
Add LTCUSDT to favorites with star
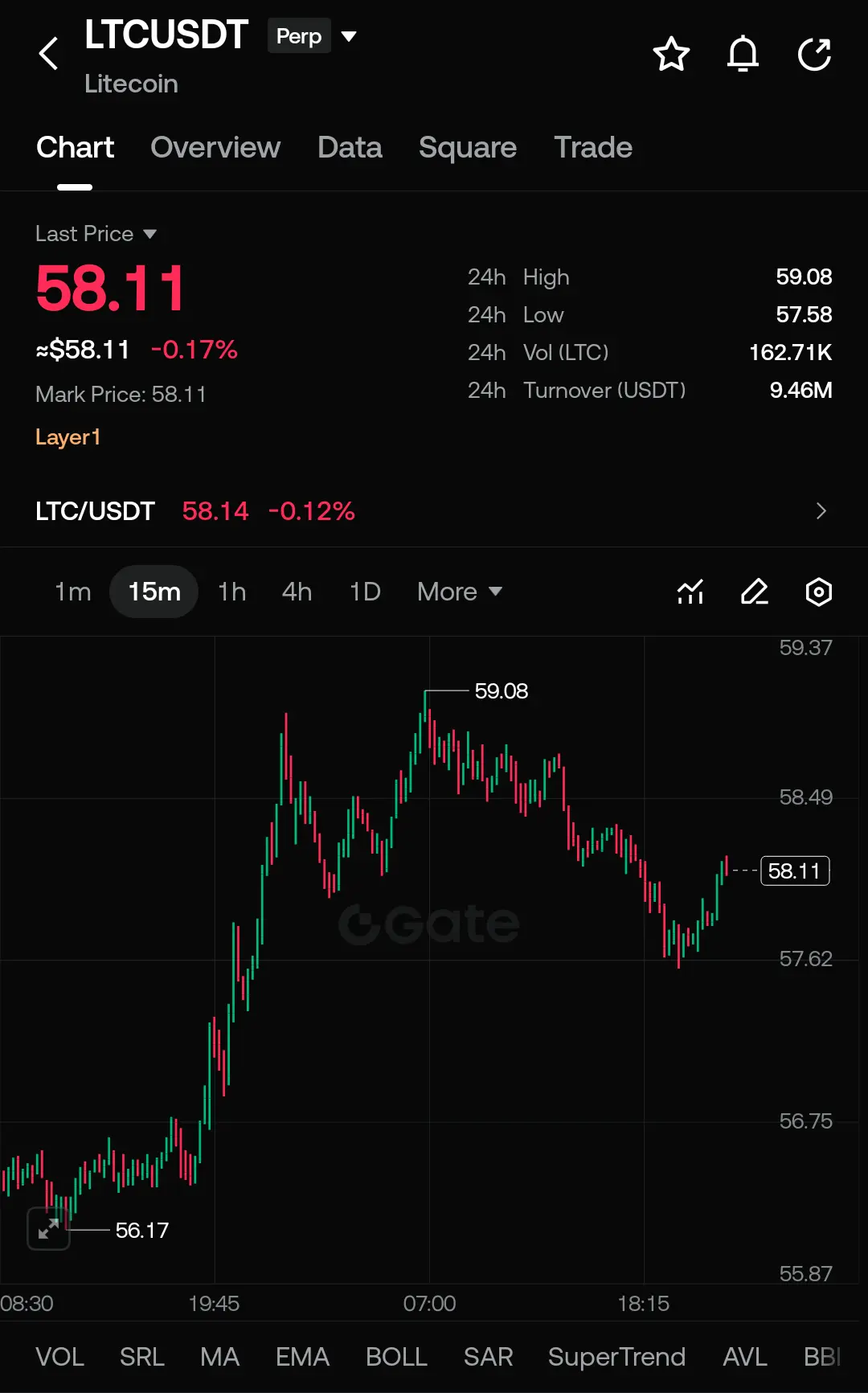click(x=671, y=54)
